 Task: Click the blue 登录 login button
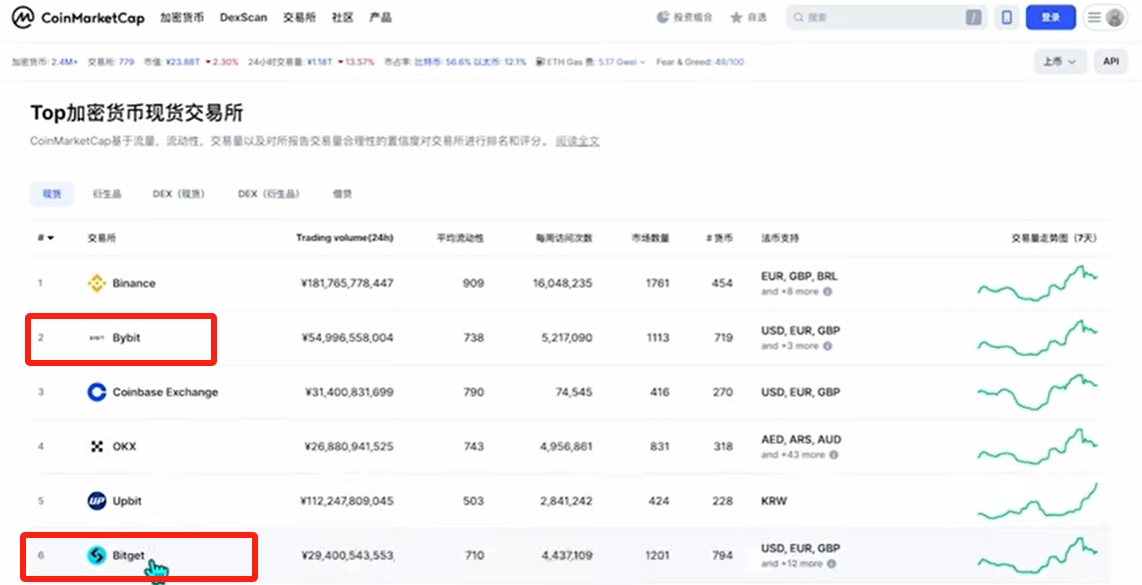point(1050,17)
